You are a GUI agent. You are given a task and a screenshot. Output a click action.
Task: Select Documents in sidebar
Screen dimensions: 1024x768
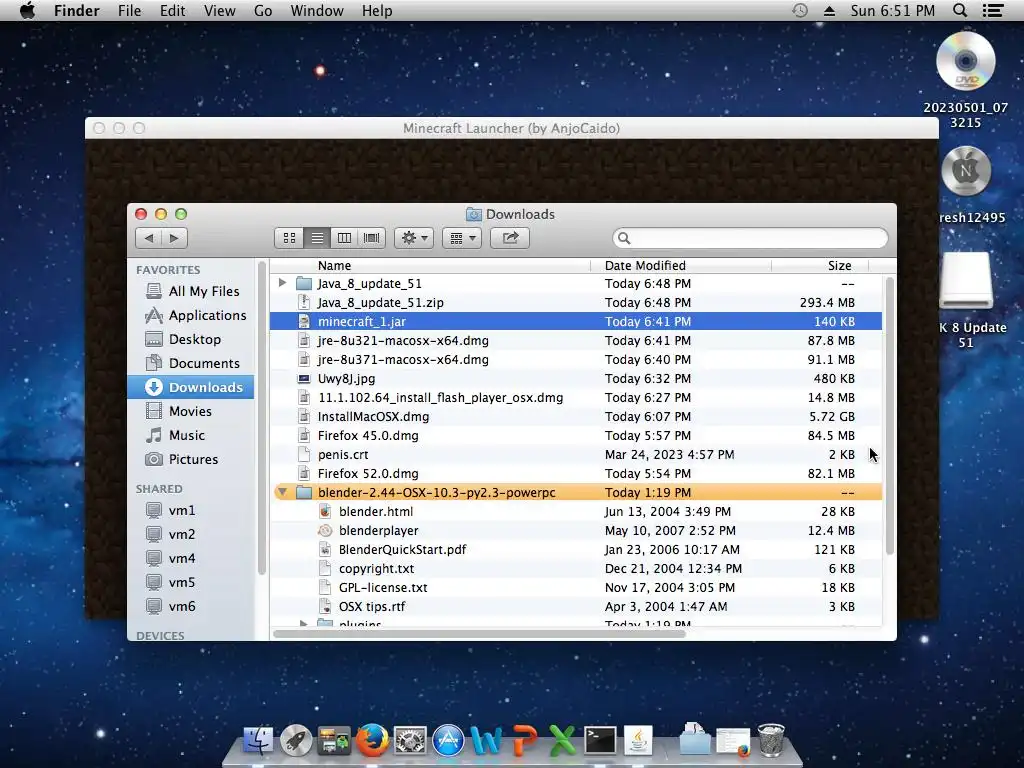[193, 363]
